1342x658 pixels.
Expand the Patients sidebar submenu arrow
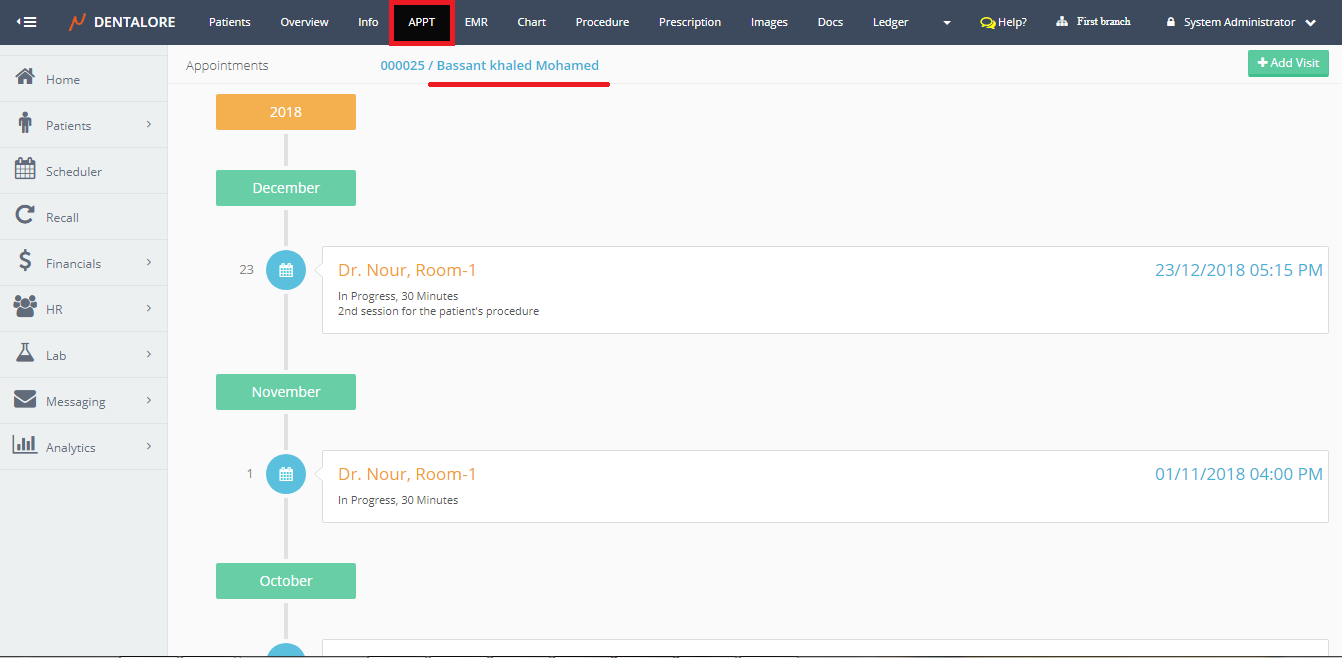pyautogui.click(x=149, y=124)
